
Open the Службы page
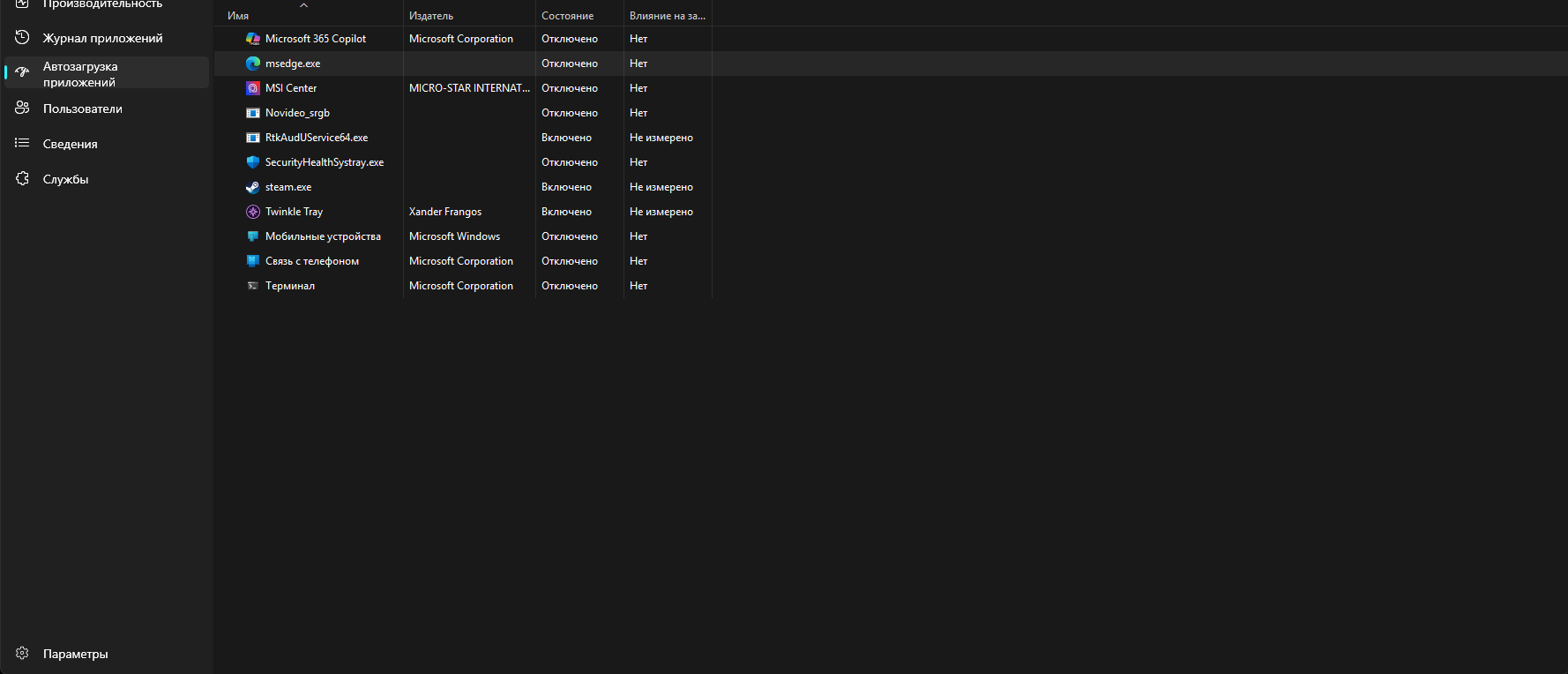[107, 179]
